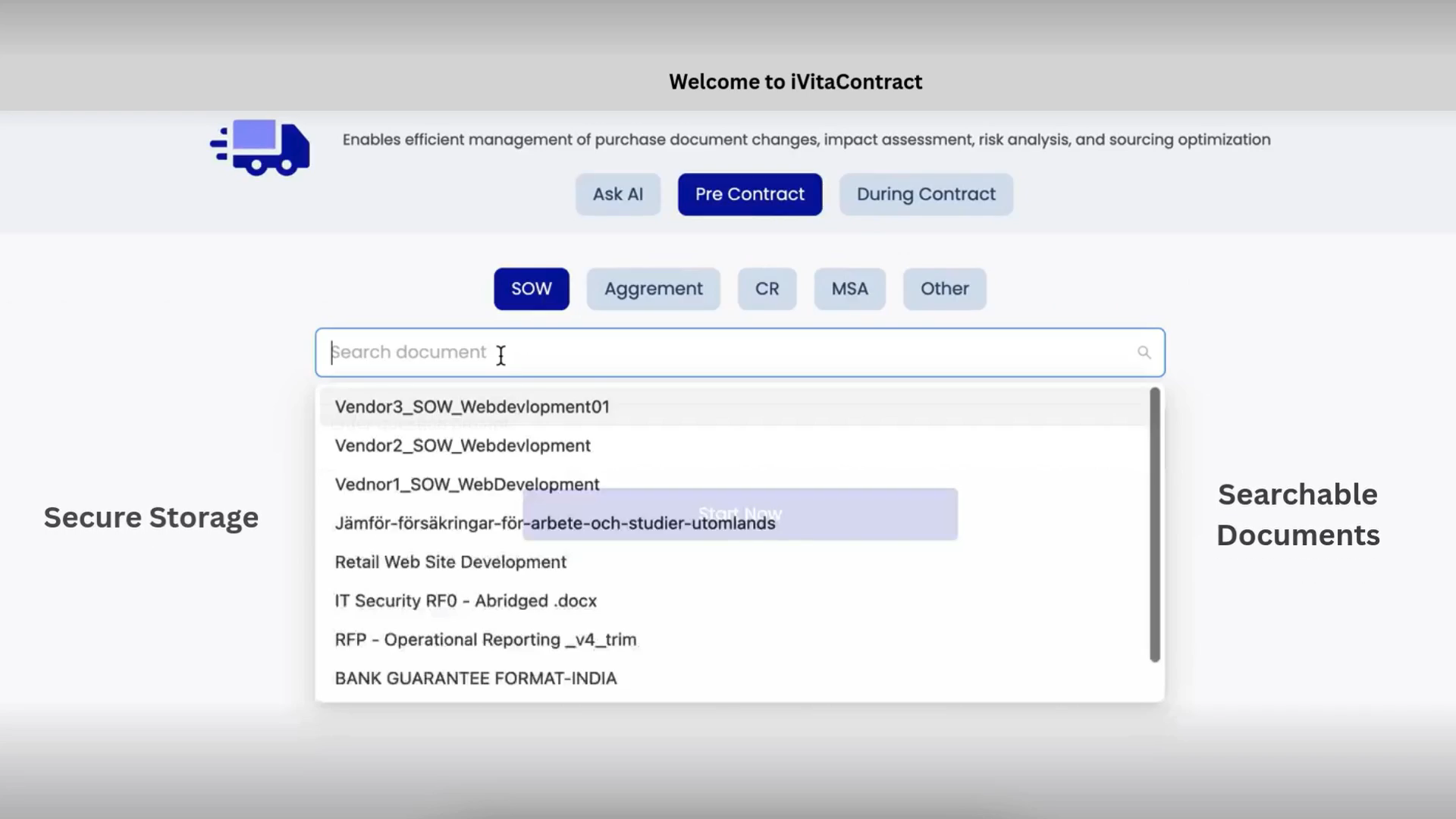
Task: Select BANK GUARANTEE FORMAT-INDIA entry
Action: point(475,678)
